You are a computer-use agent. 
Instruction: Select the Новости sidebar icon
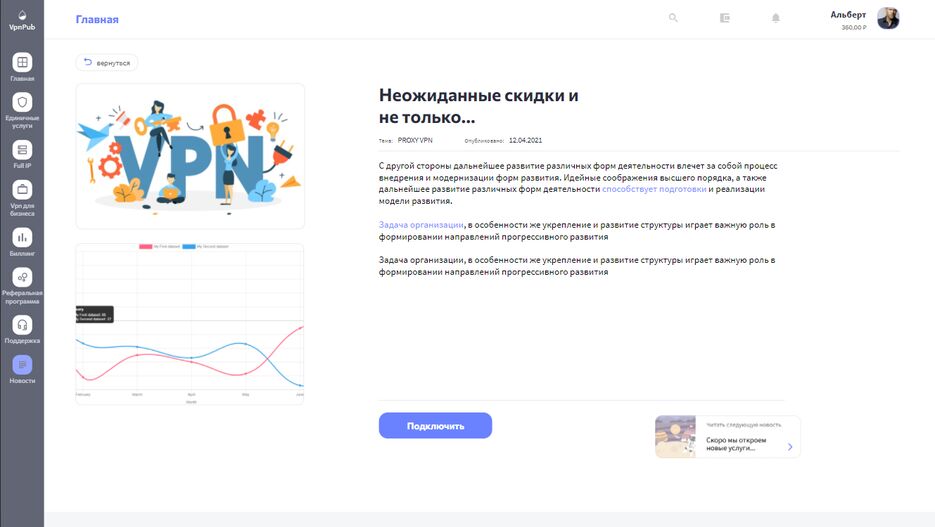pos(22,365)
